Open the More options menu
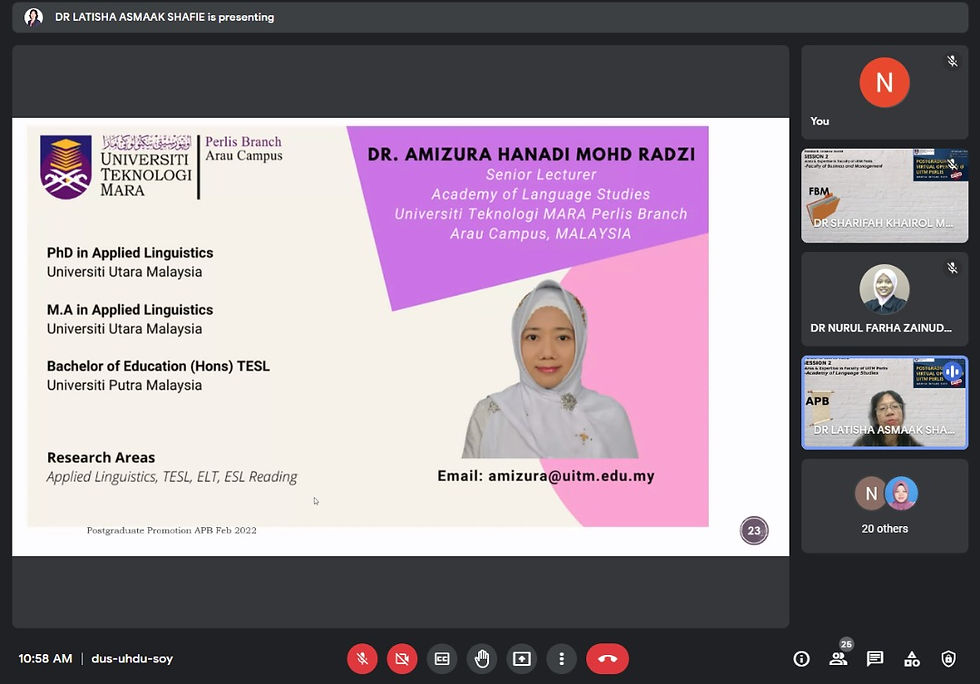Image resolution: width=980 pixels, height=684 pixels. click(x=561, y=658)
